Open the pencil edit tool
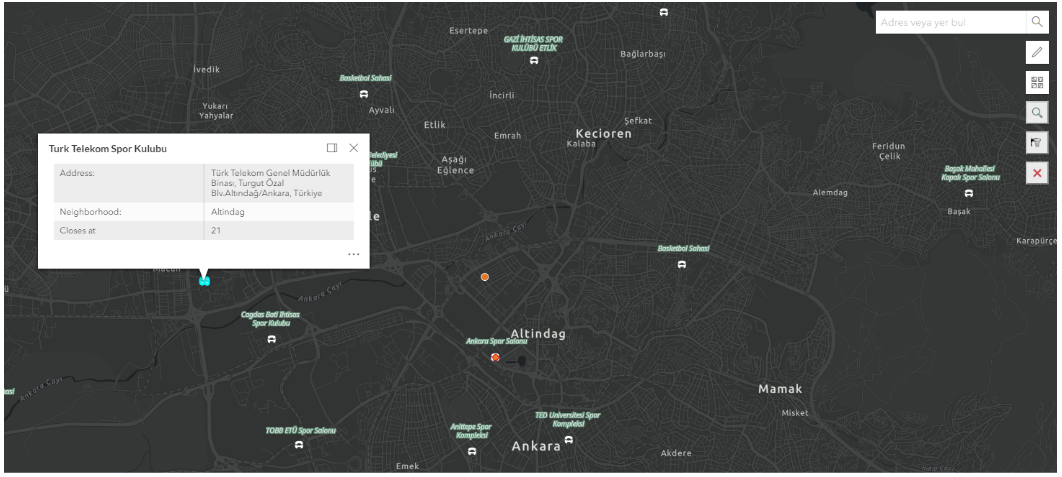Image resolution: width=1062 pixels, height=477 pixels. pyautogui.click(x=1037, y=52)
